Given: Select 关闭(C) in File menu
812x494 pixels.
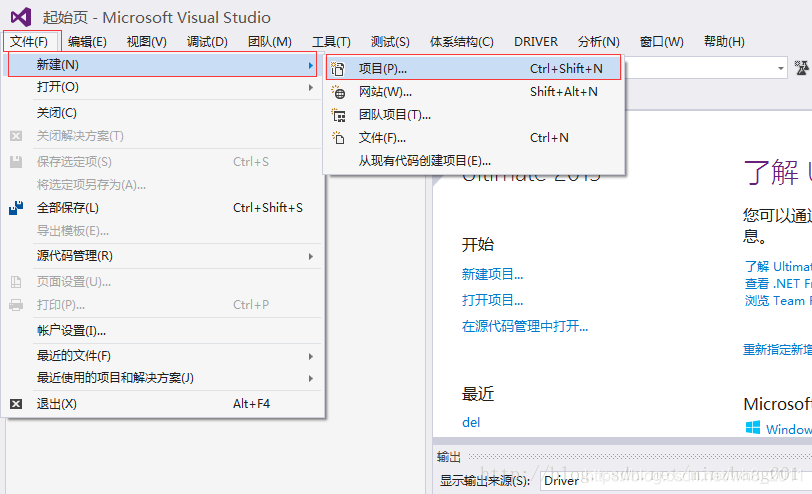Looking at the screenshot, I should click(x=164, y=113).
